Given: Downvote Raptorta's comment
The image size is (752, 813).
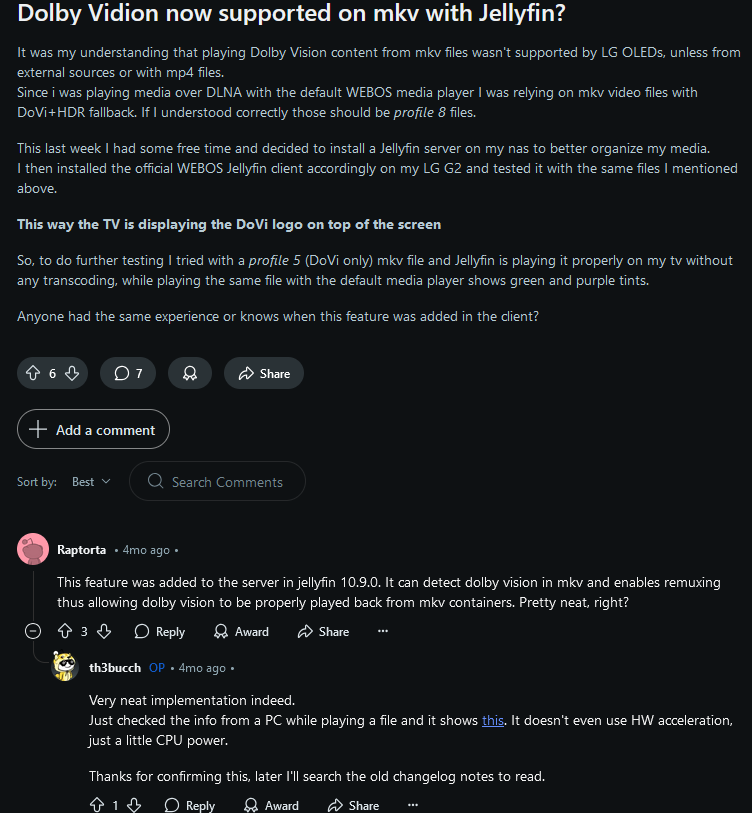Looking at the screenshot, I should (x=104, y=631).
